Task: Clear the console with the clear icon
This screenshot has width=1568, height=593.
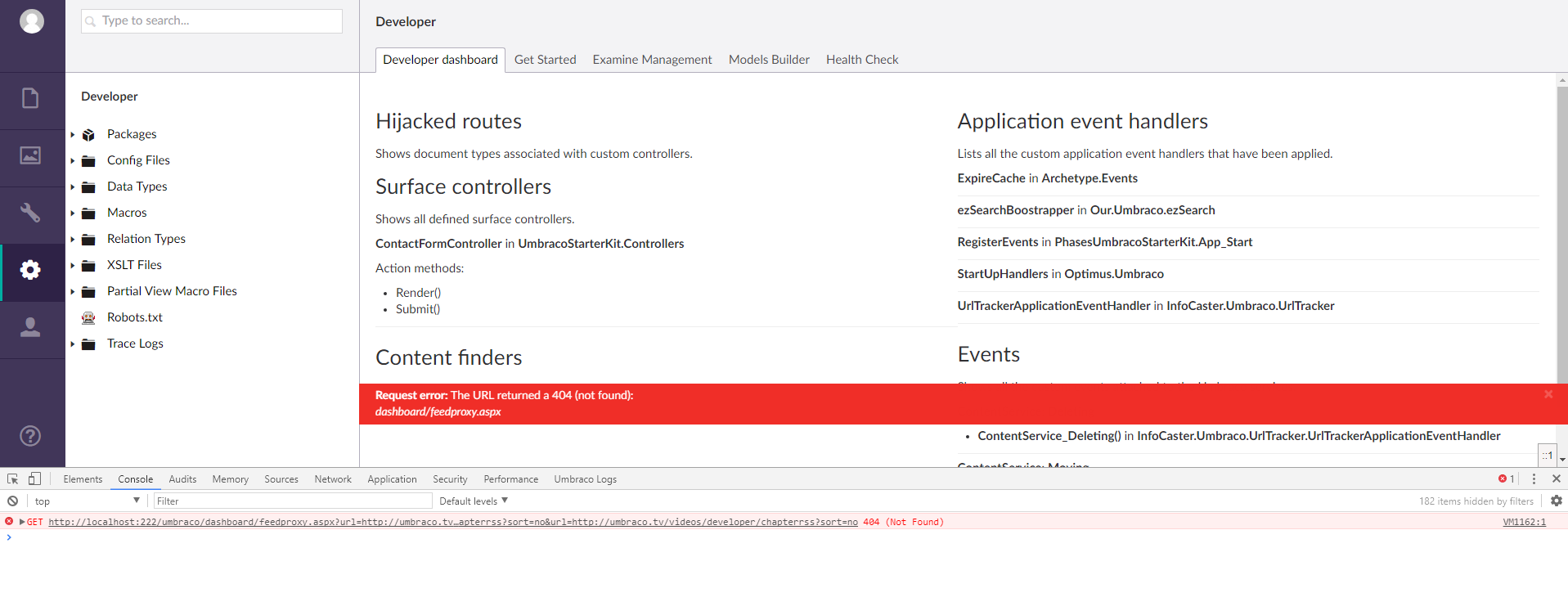Action: (12, 501)
